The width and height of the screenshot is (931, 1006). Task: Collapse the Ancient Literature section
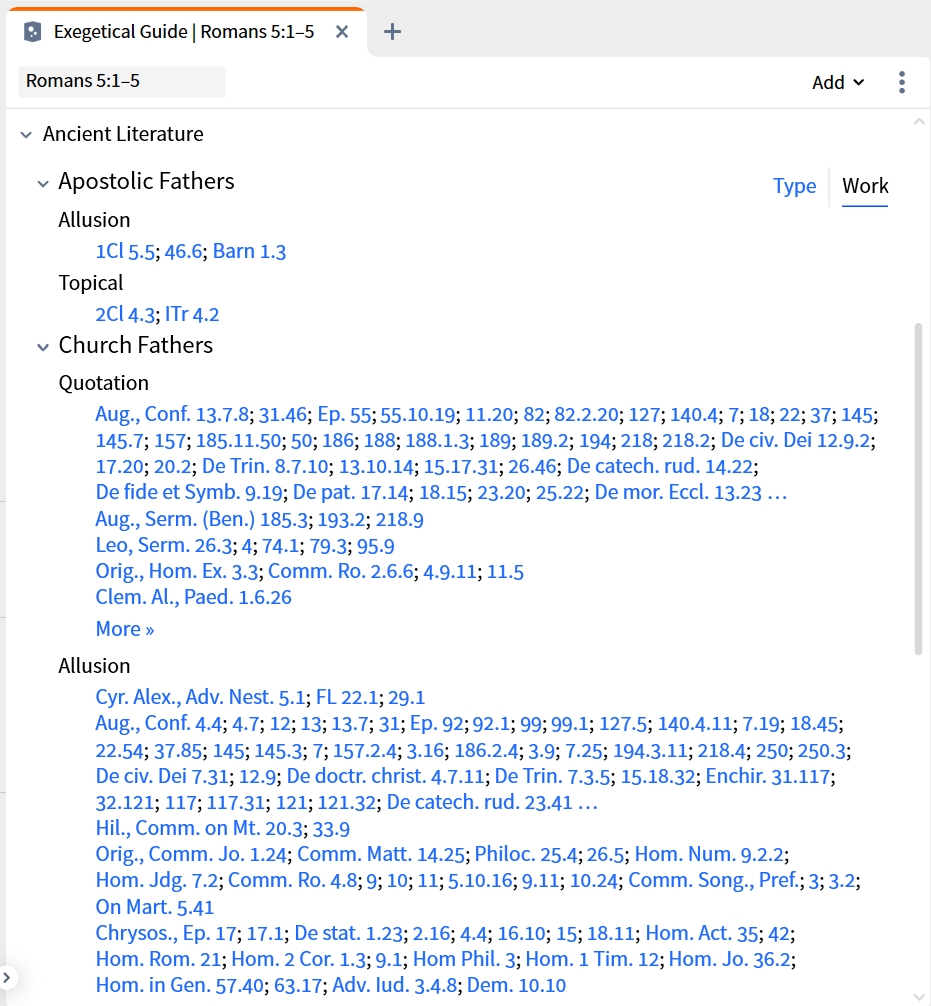26,135
